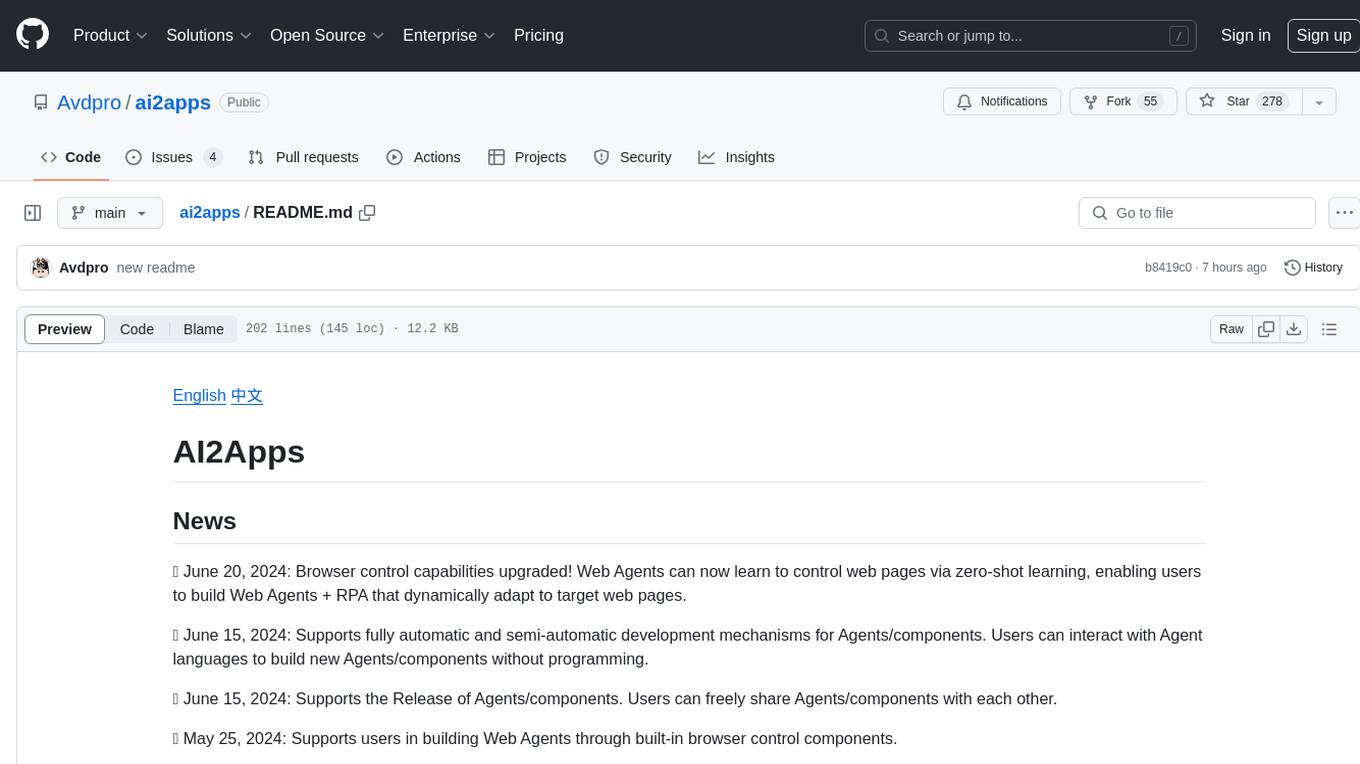Open the main branch selector

point(110,213)
